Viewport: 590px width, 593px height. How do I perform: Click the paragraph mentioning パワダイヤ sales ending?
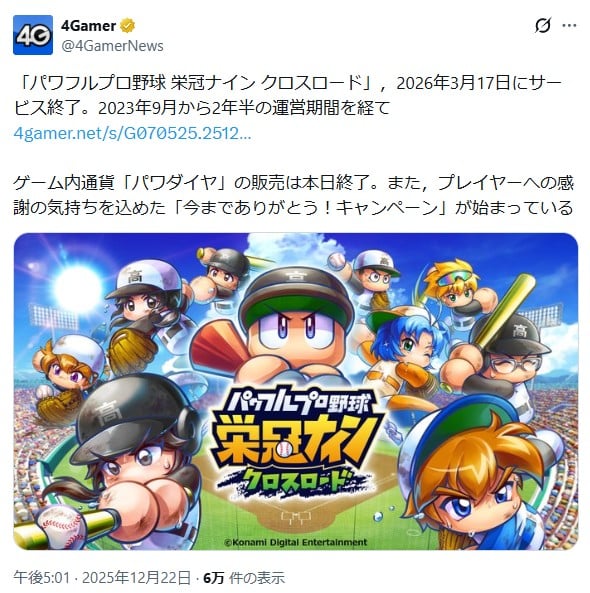point(293,195)
